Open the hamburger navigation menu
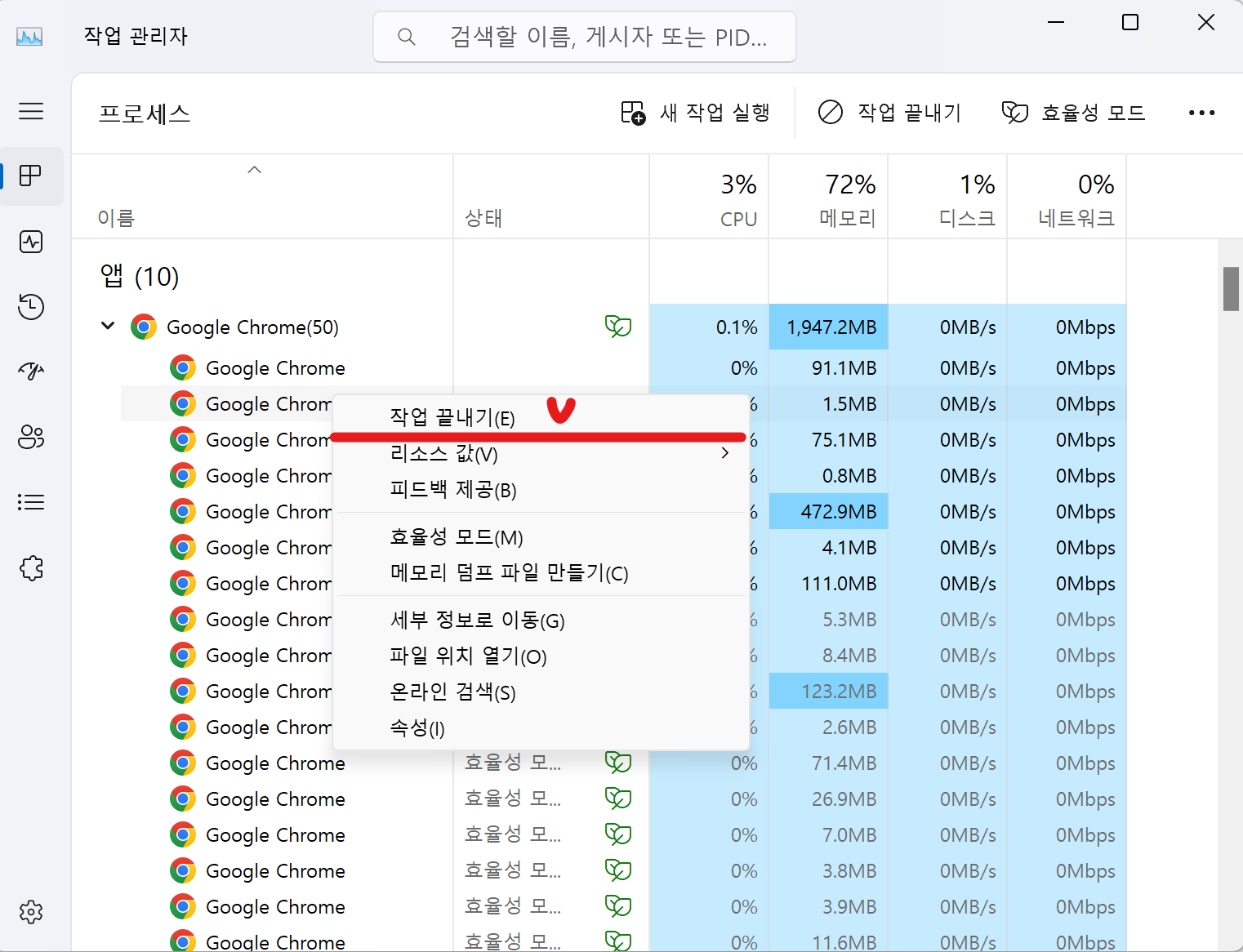Viewport: 1243px width, 952px height. tap(31, 111)
